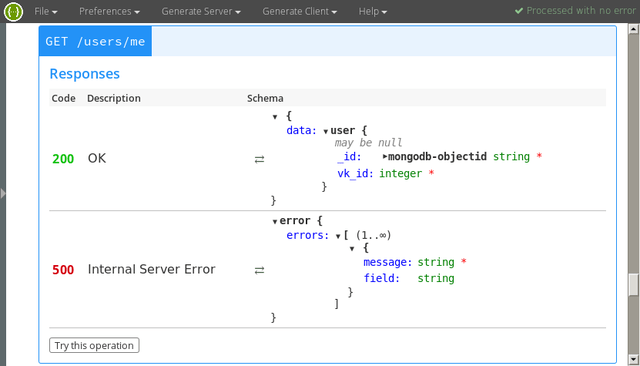Click the vertical scrollbar thumb
The height and width of the screenshot is (366, 640).
[x=633, y=284]
